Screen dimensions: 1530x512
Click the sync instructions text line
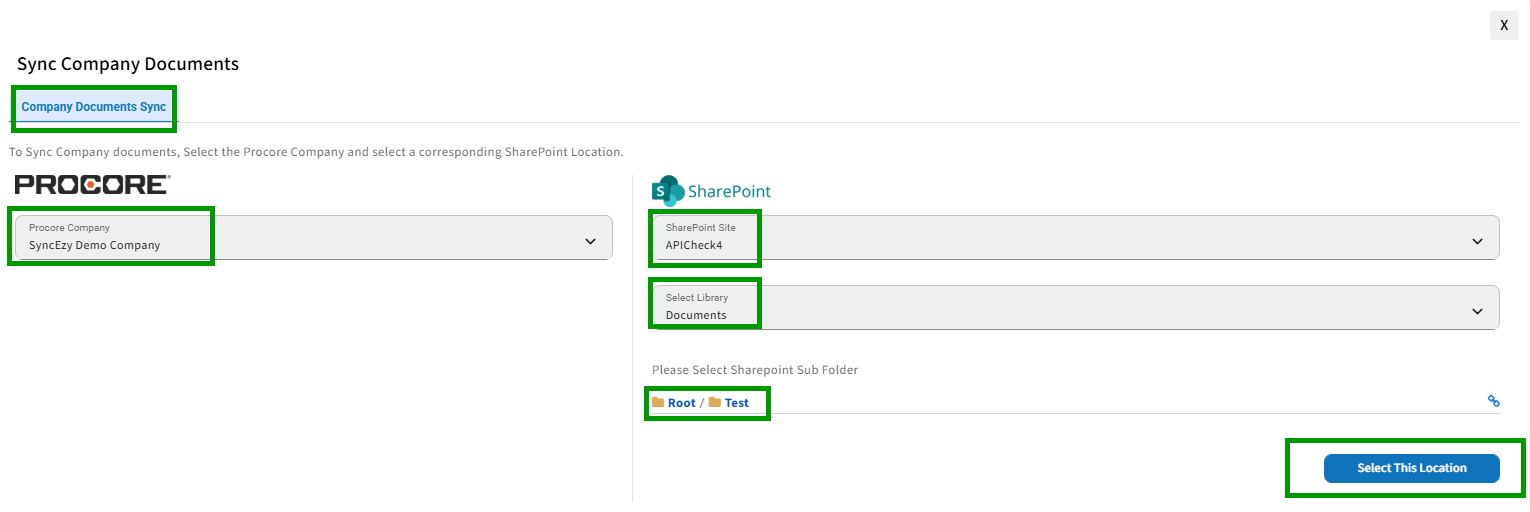[x=316, y=152]
